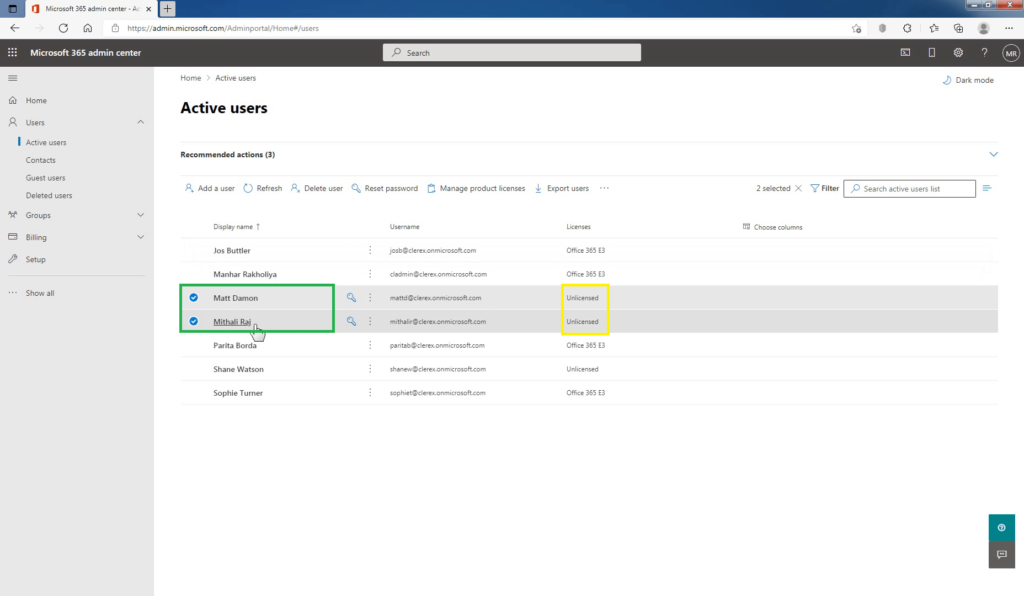
Task: Open more actions dots for Manhar Rakholiya
Action: pyautogui.click(x=370, y=274)
